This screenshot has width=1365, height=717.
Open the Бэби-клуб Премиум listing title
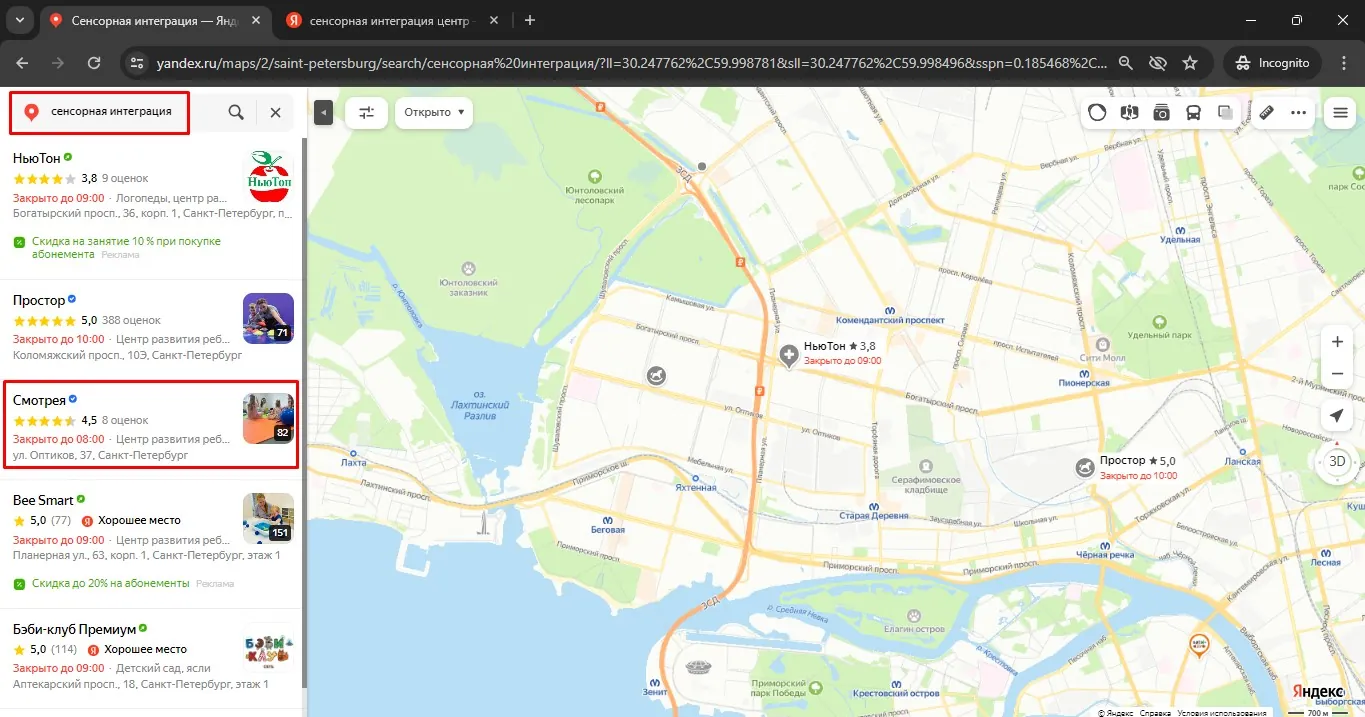(74, 629)
